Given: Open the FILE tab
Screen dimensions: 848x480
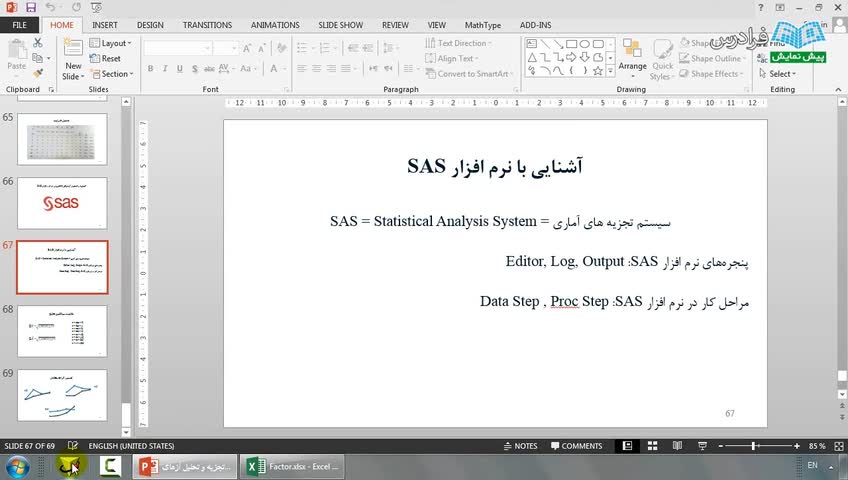Looking at the screenshot, I should [x=19, y=25].
